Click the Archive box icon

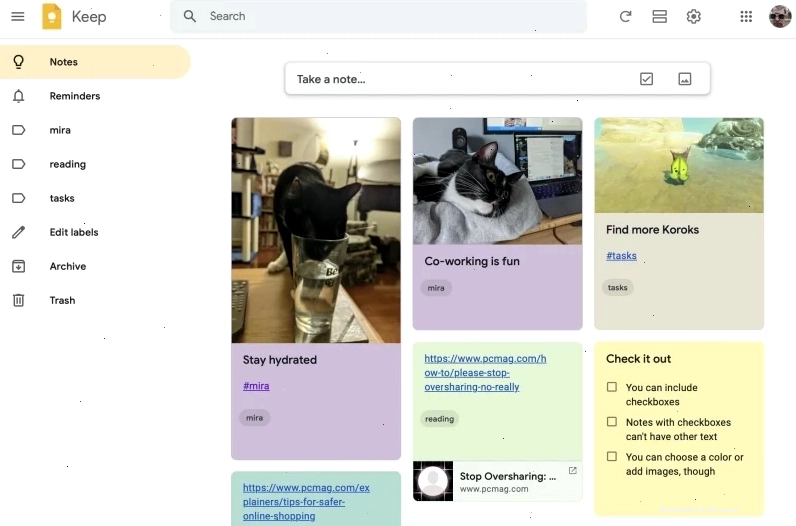click(18, 266)
